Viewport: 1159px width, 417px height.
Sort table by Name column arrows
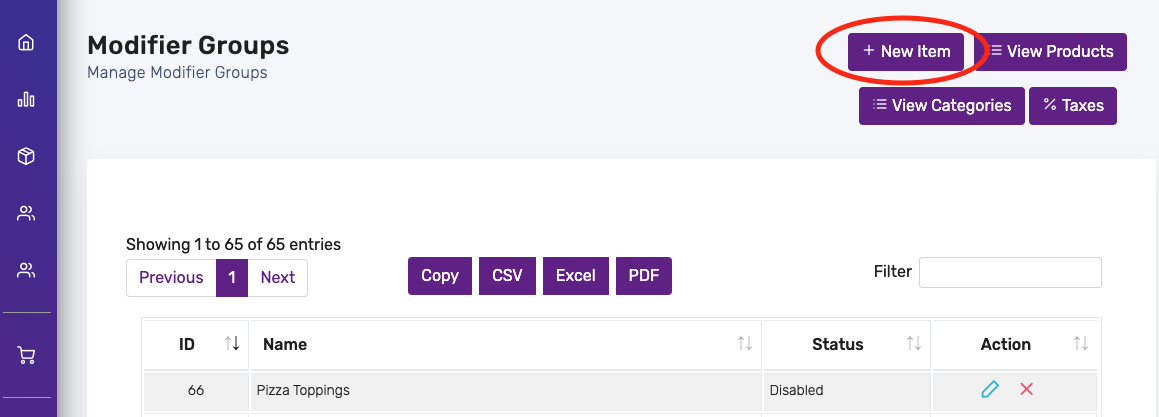coord(744,344)
